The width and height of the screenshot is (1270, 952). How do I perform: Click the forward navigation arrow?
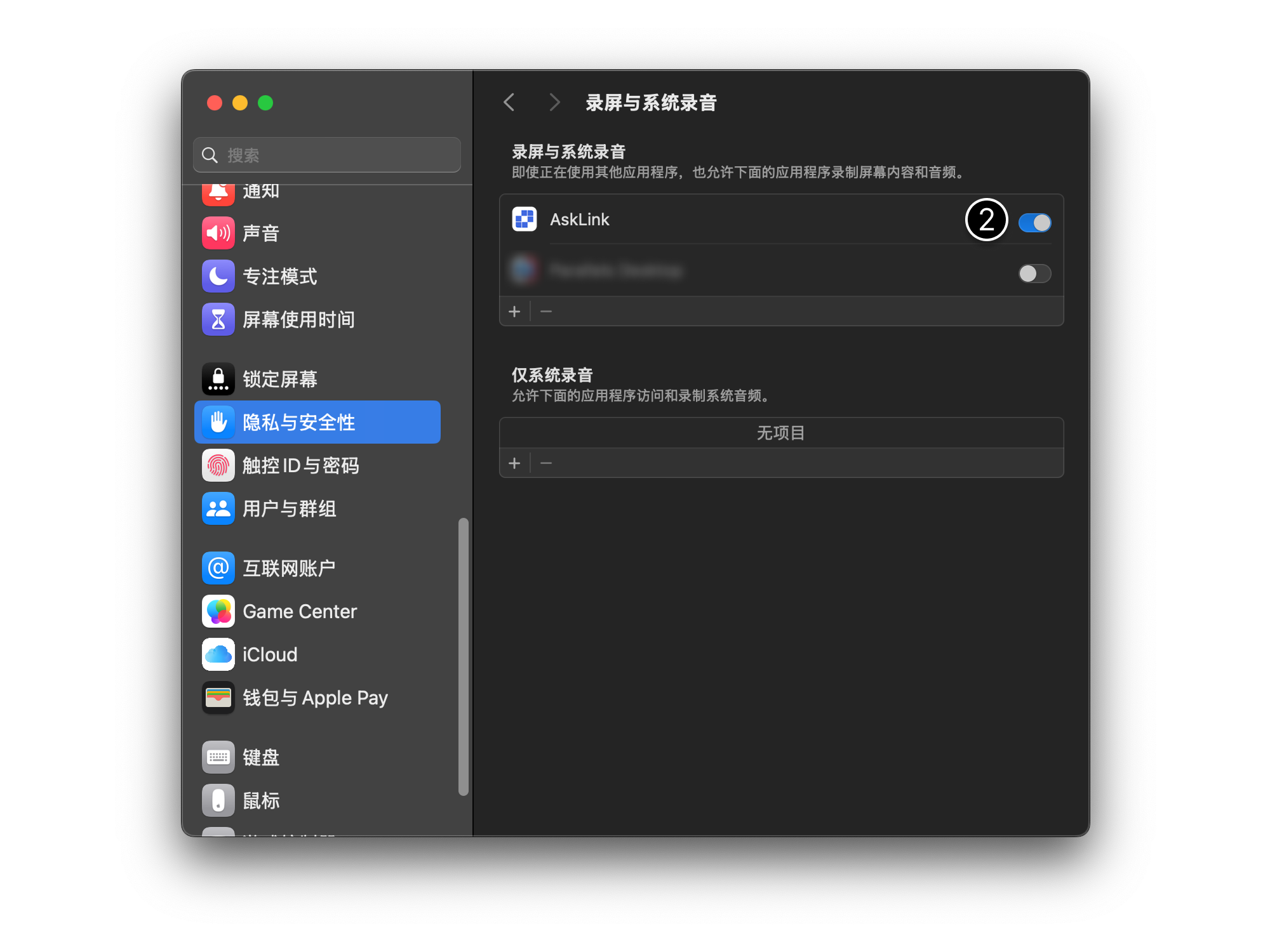click(x=554, y=102)
